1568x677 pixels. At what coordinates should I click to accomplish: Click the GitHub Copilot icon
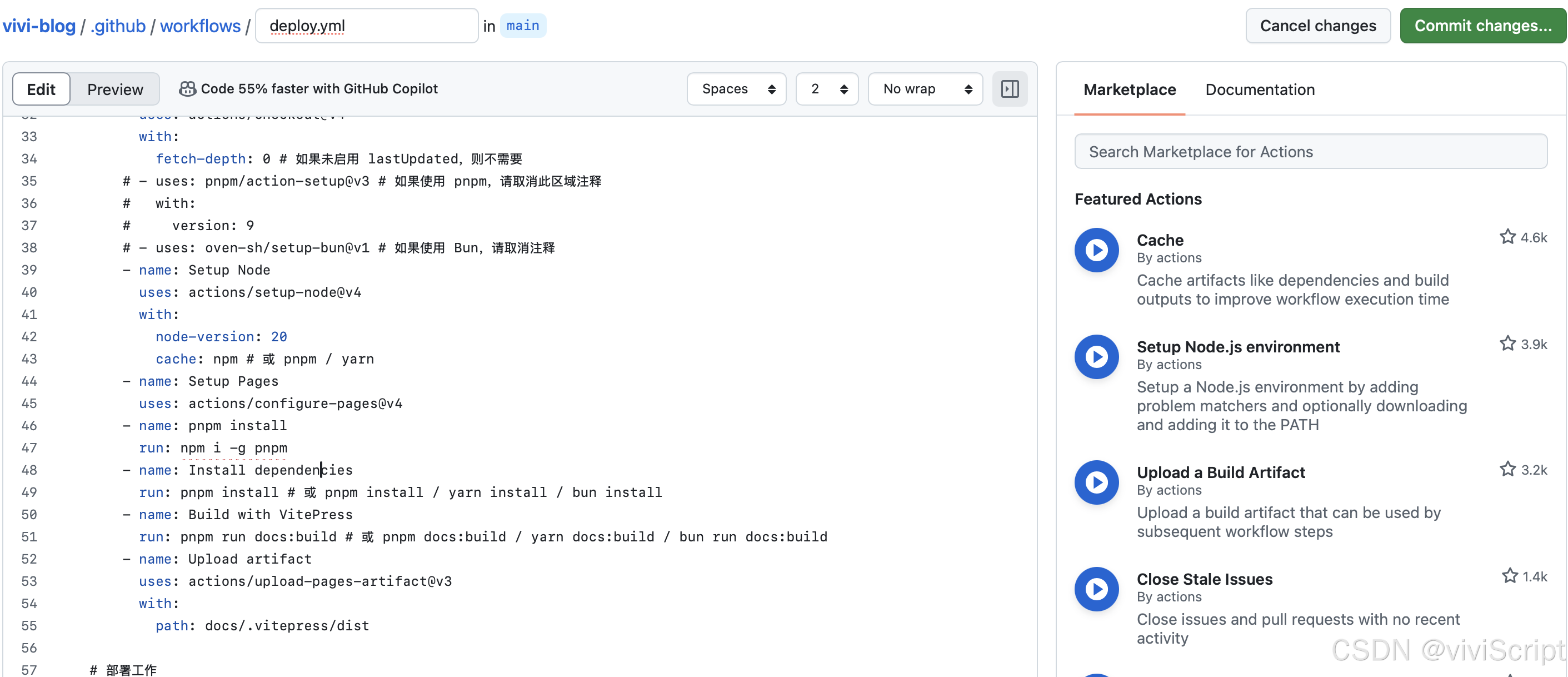coord(187,89)
